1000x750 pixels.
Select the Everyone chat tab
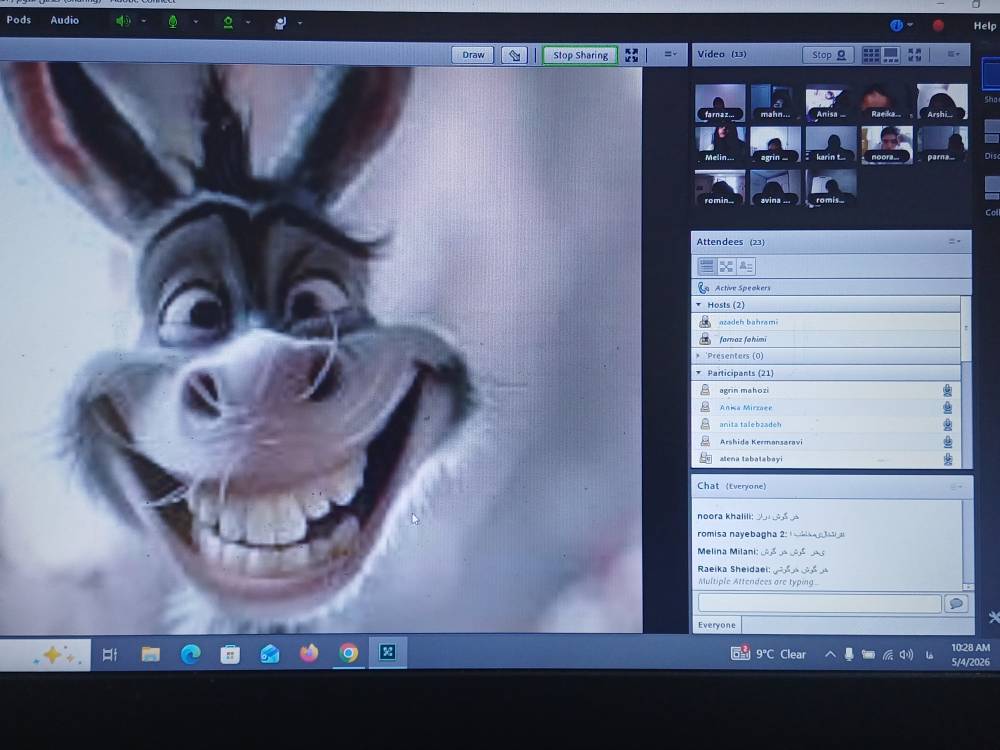click(716, 625)
